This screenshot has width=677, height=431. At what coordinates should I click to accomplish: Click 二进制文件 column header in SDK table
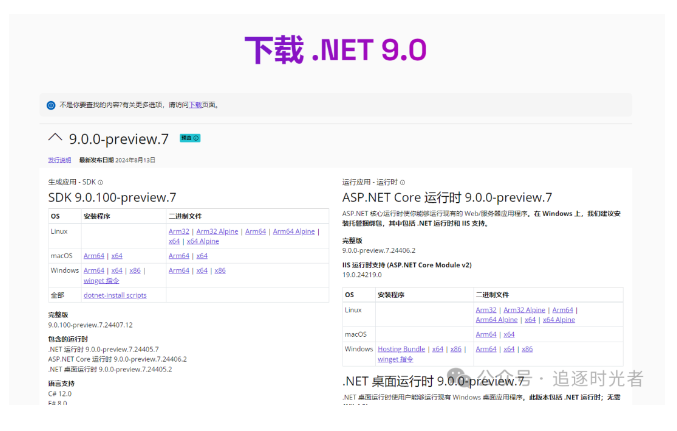pos(185,216)
